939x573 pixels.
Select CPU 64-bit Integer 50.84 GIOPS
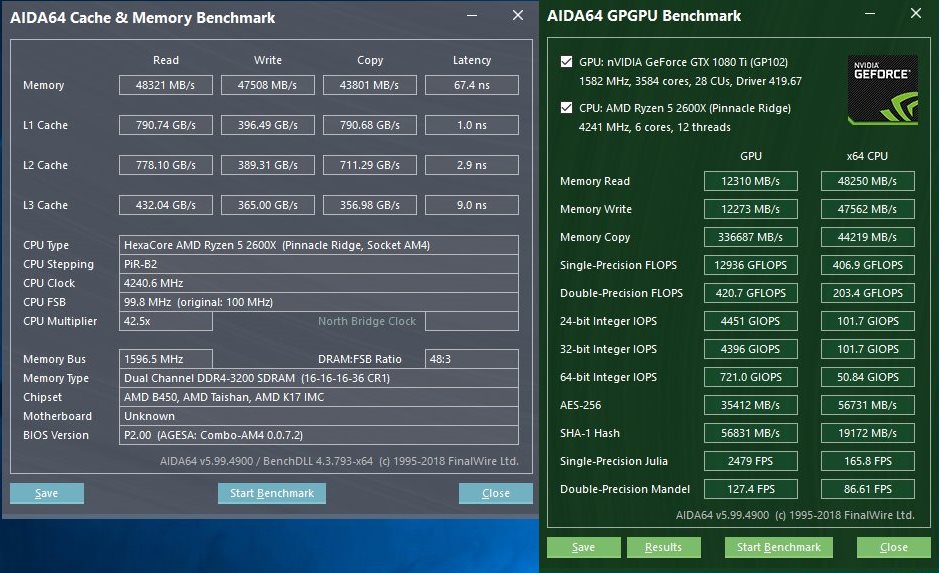point(868,377)
